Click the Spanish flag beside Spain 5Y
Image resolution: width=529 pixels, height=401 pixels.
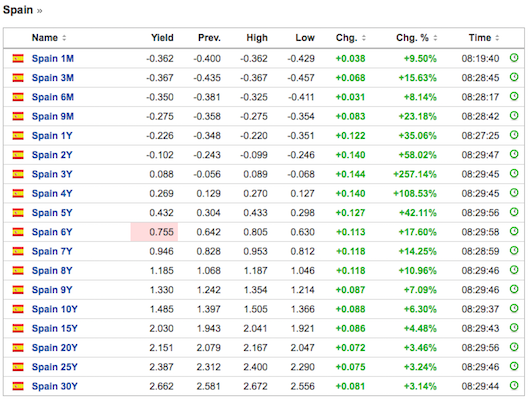(18, 212)
